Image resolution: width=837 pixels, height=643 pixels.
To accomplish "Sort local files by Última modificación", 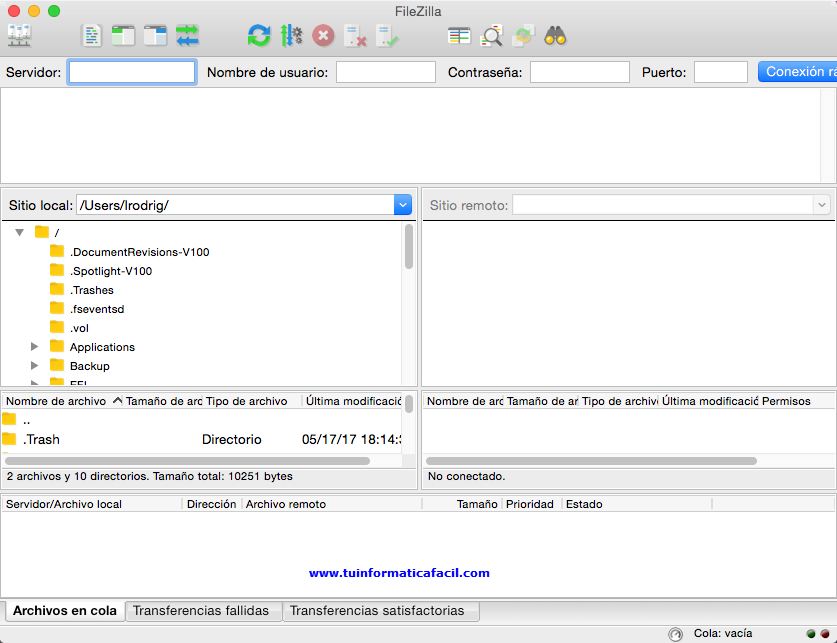I will click(353, 401).
